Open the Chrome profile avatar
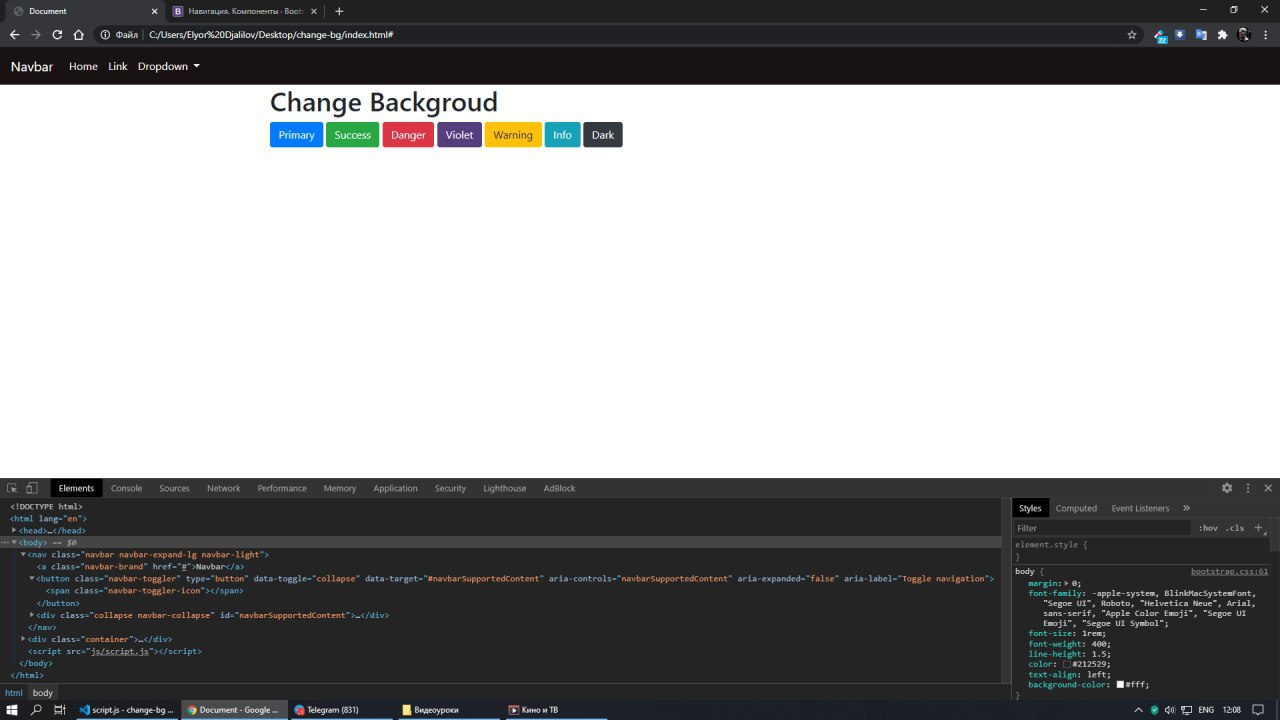The image size is (1280, 720). (x=1243, y=34)
